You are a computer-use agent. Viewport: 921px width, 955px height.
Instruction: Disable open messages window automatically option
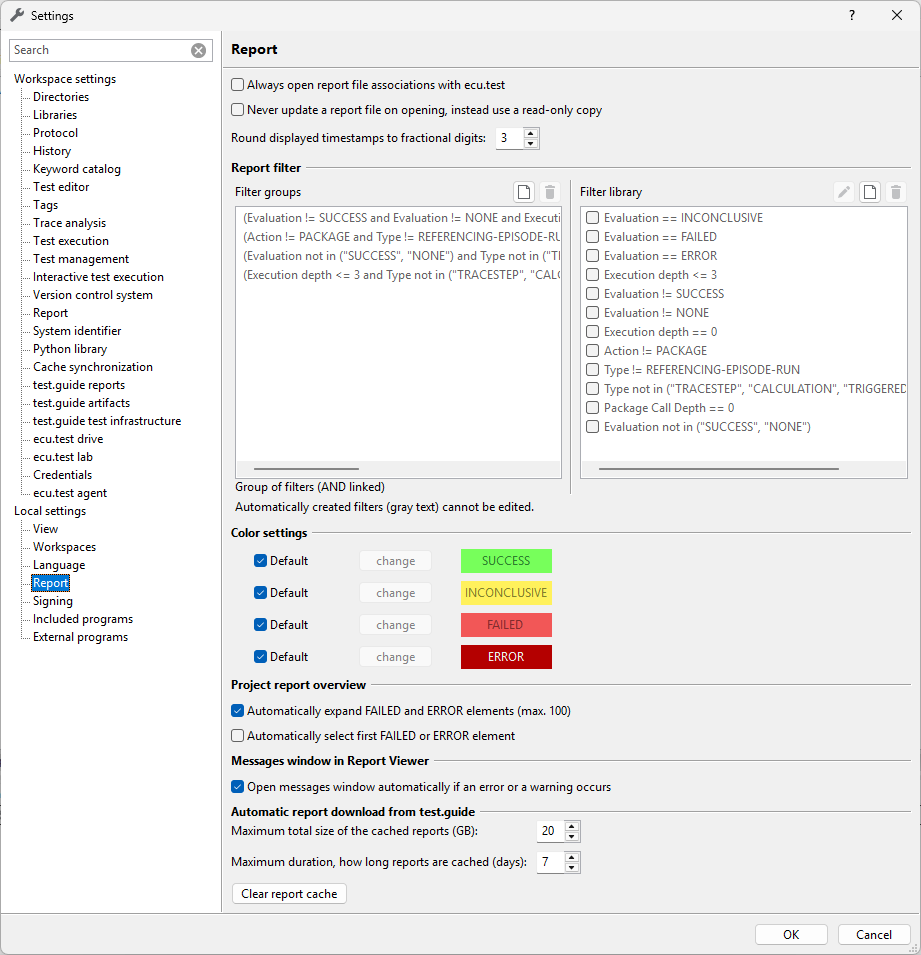click(x=238, y=787)
